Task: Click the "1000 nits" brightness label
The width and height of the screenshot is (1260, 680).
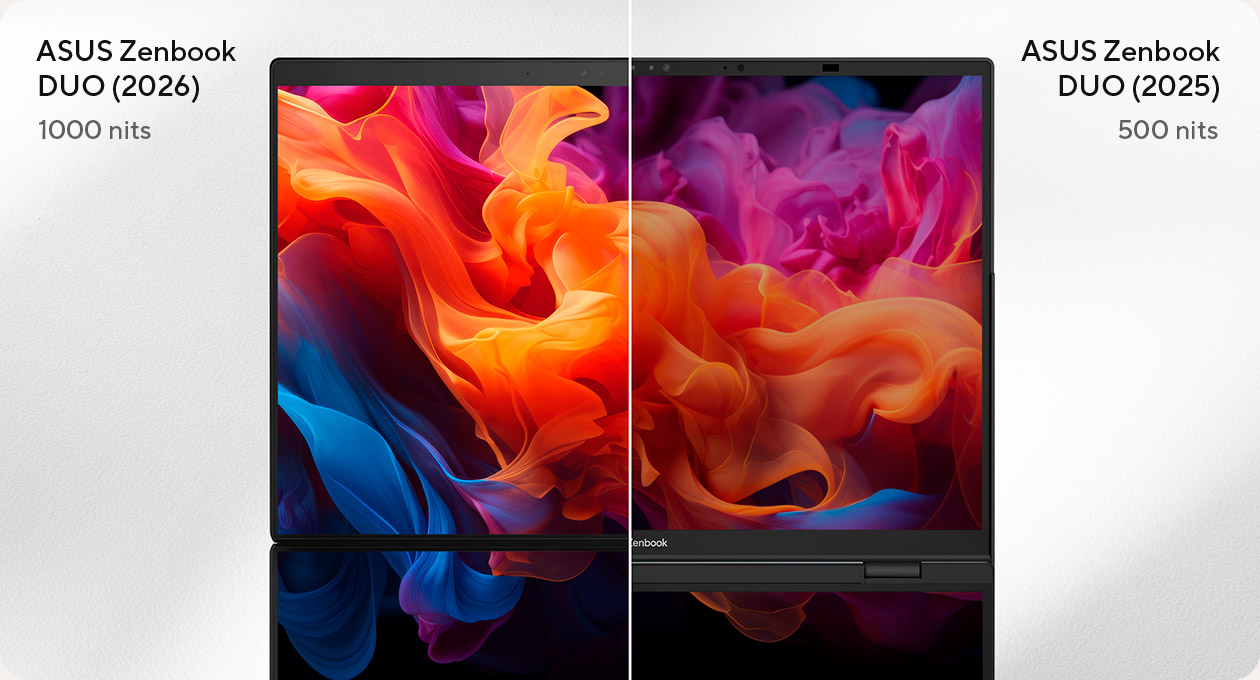Action: 94,130
